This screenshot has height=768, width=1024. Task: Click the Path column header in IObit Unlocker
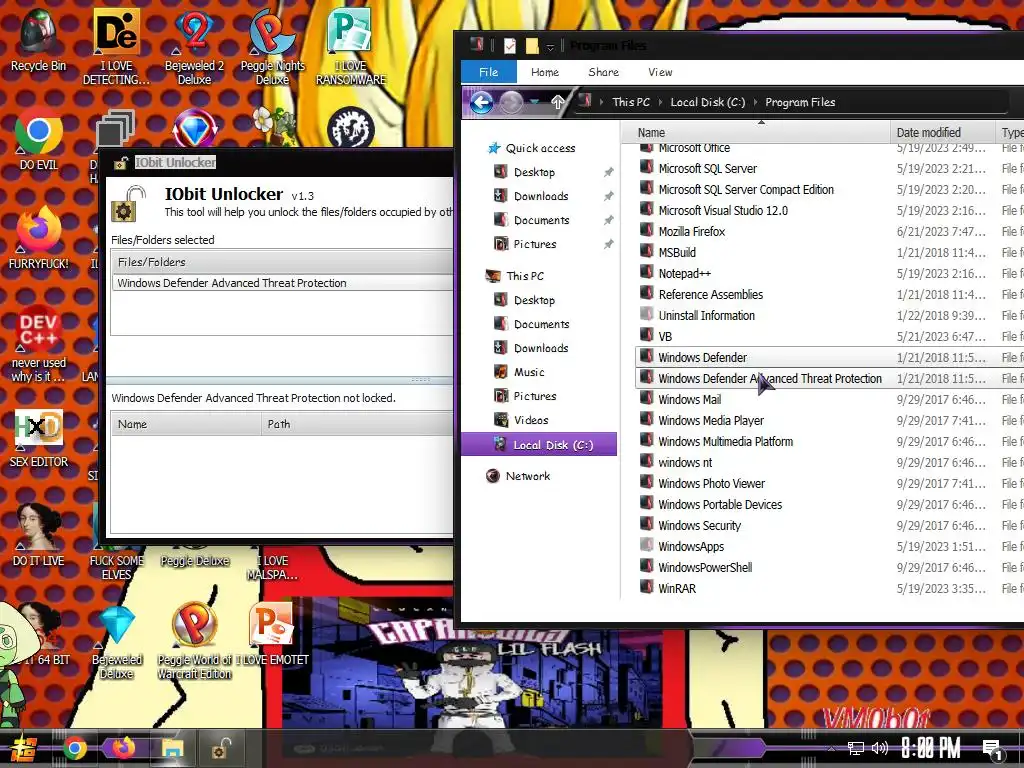(357, 424)
